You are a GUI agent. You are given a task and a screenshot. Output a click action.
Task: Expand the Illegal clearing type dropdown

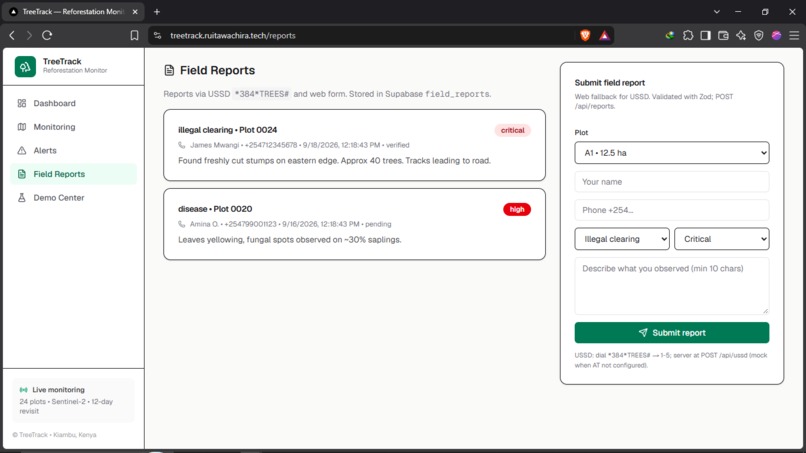click(622, 239)
